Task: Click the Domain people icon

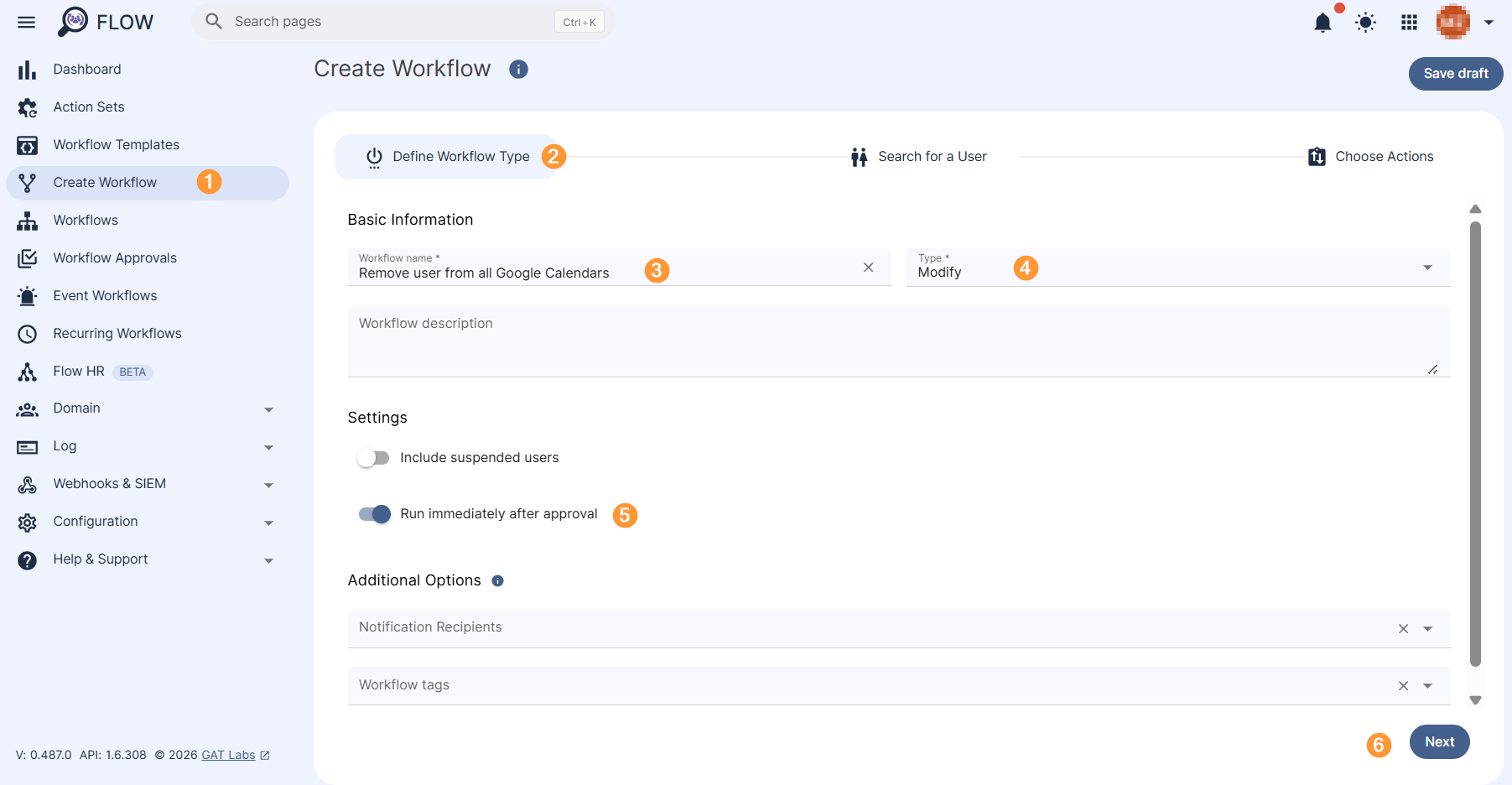Action: (28, 409)
